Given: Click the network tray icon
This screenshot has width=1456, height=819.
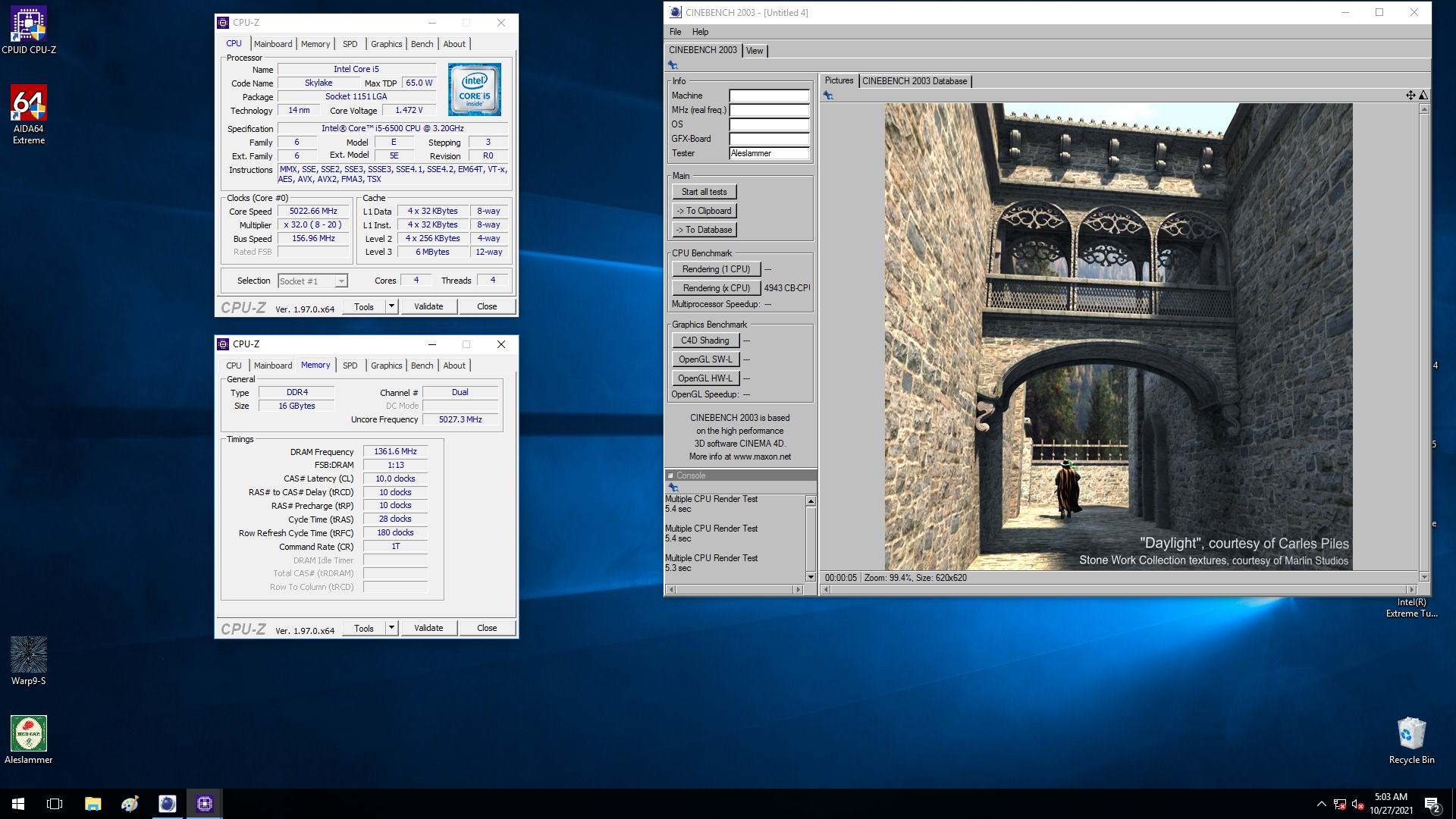Looking at the screenshot, I should point(1340,804).
